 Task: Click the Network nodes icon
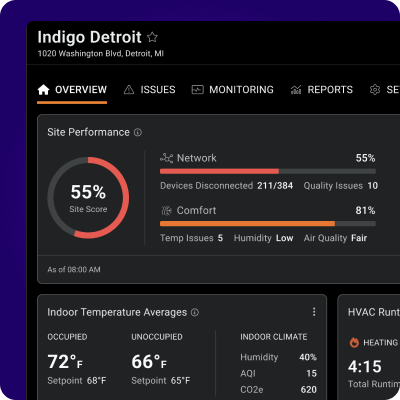[166, 158]
